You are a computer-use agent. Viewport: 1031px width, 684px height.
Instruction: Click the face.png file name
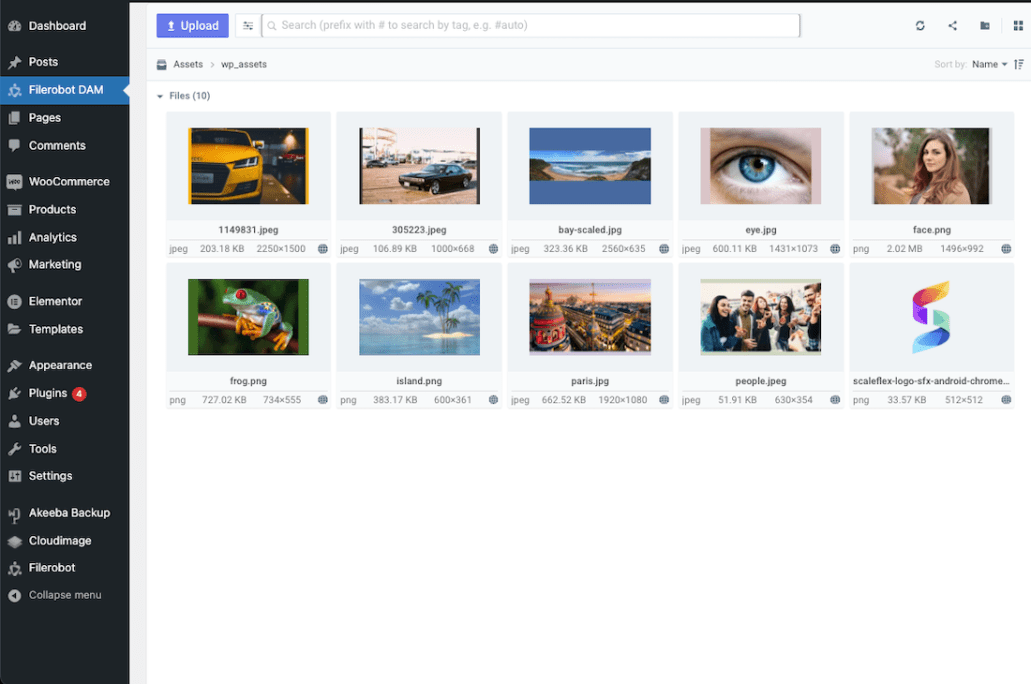[x=932, y=230]
